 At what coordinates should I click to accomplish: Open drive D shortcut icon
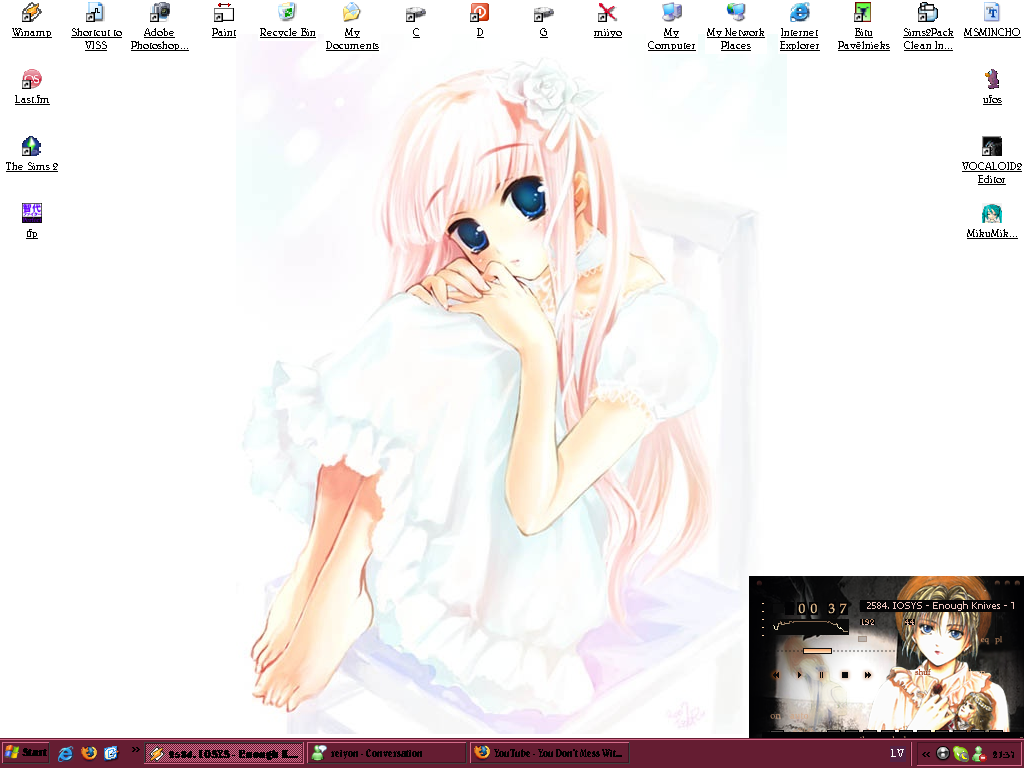coord(479,20)
